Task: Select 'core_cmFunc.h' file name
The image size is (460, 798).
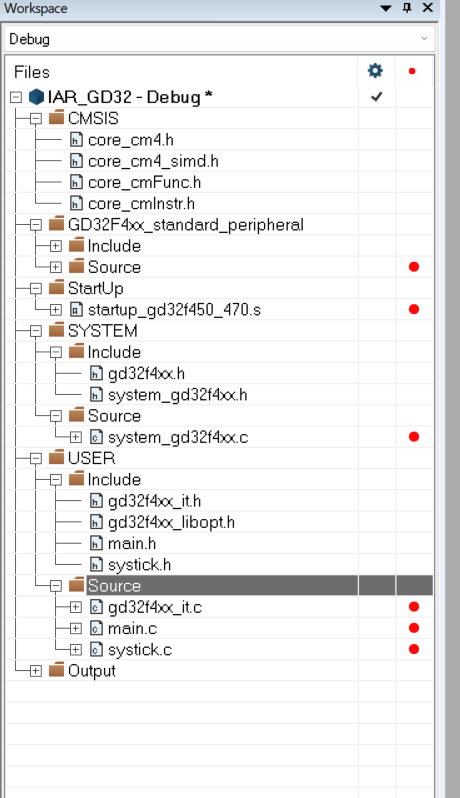Action: pos(145,182)
